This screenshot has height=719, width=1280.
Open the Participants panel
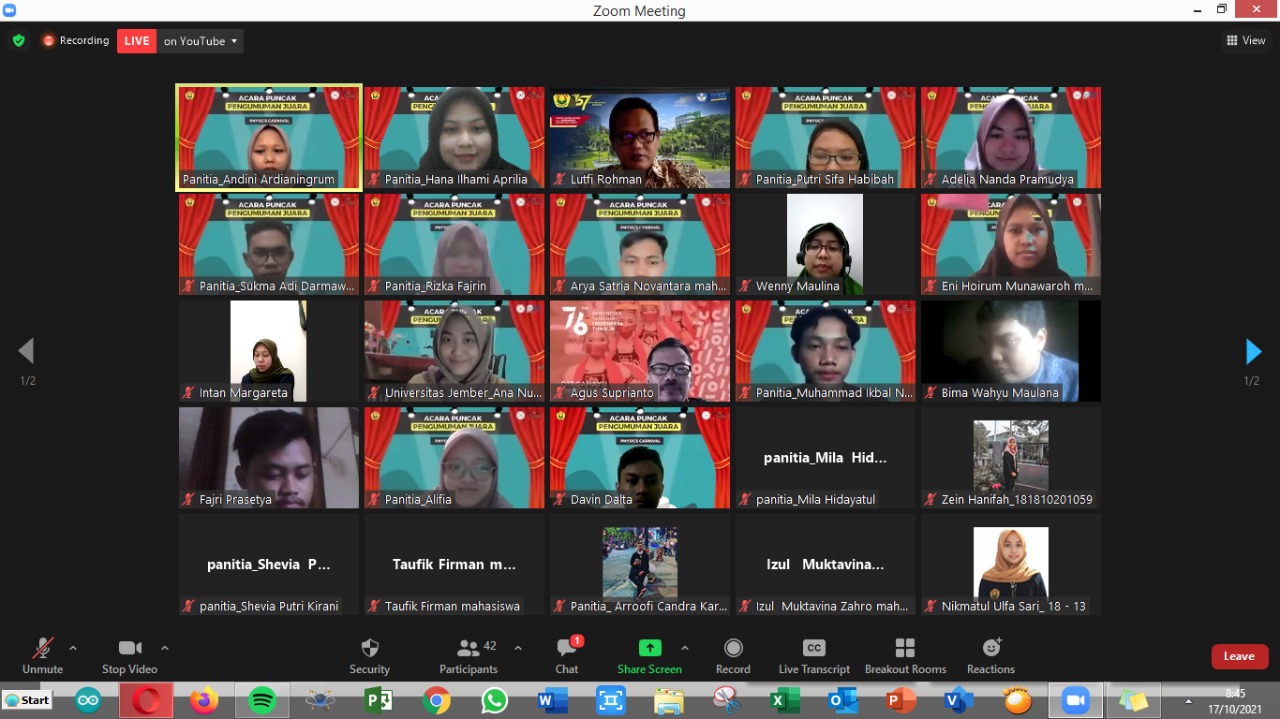point(468,655)
